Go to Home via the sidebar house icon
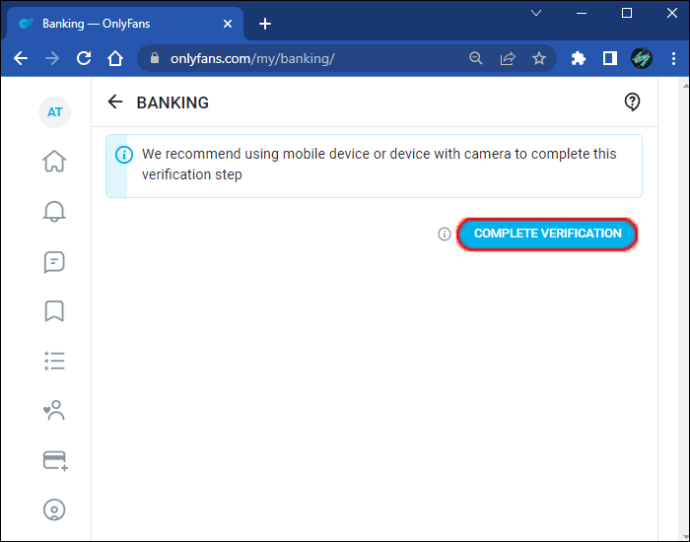Viewport: 690px width, 542px height. point(54,161)
